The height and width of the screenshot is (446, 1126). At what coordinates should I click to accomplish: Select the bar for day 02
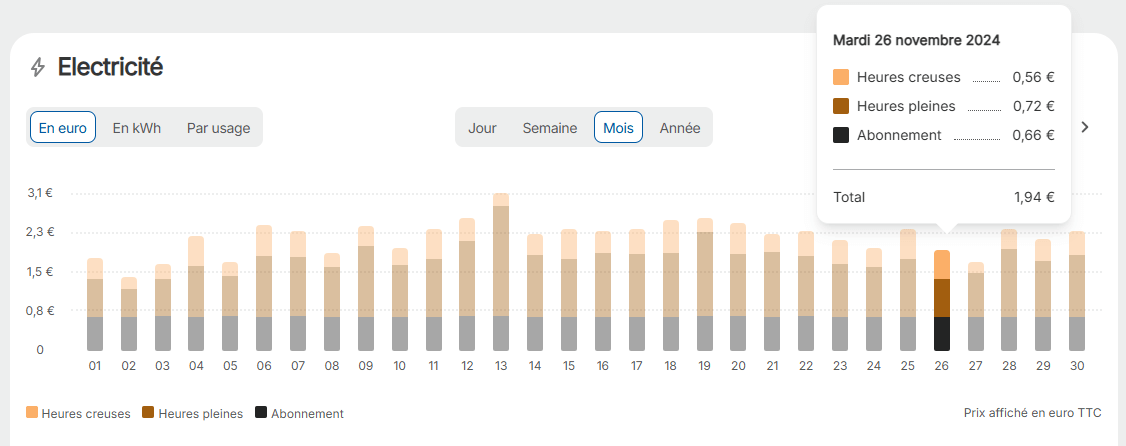click(129, 314)
